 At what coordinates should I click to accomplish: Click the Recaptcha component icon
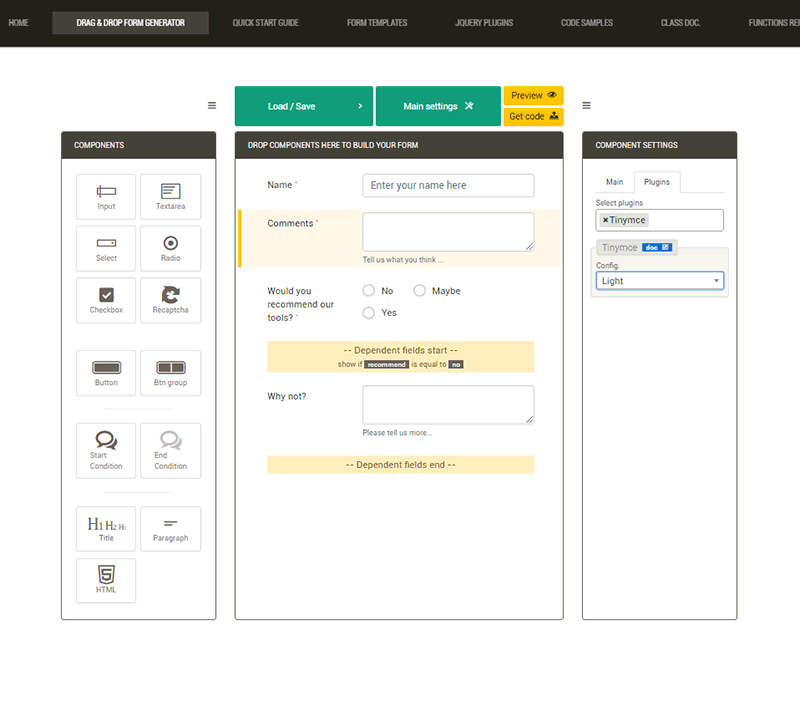(170, 300)
